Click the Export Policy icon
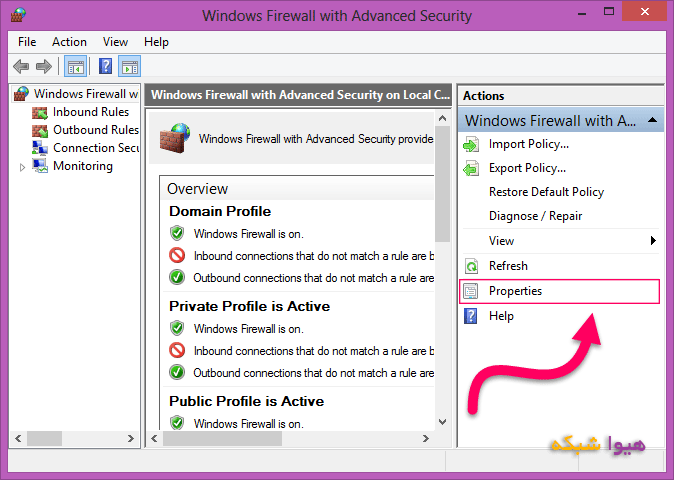Image resolution: width=674 pixels, height=480 pixels. click(471, 168)
